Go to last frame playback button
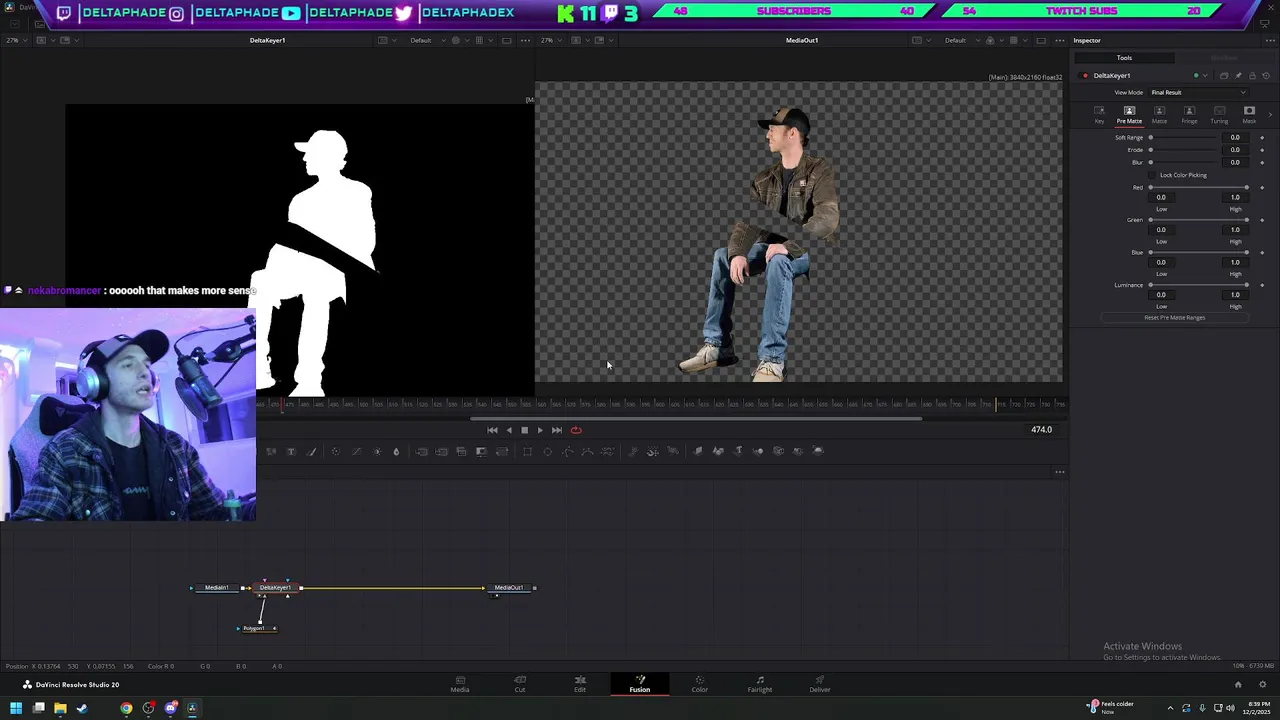The image size is (1280, 720). point(557,430)
